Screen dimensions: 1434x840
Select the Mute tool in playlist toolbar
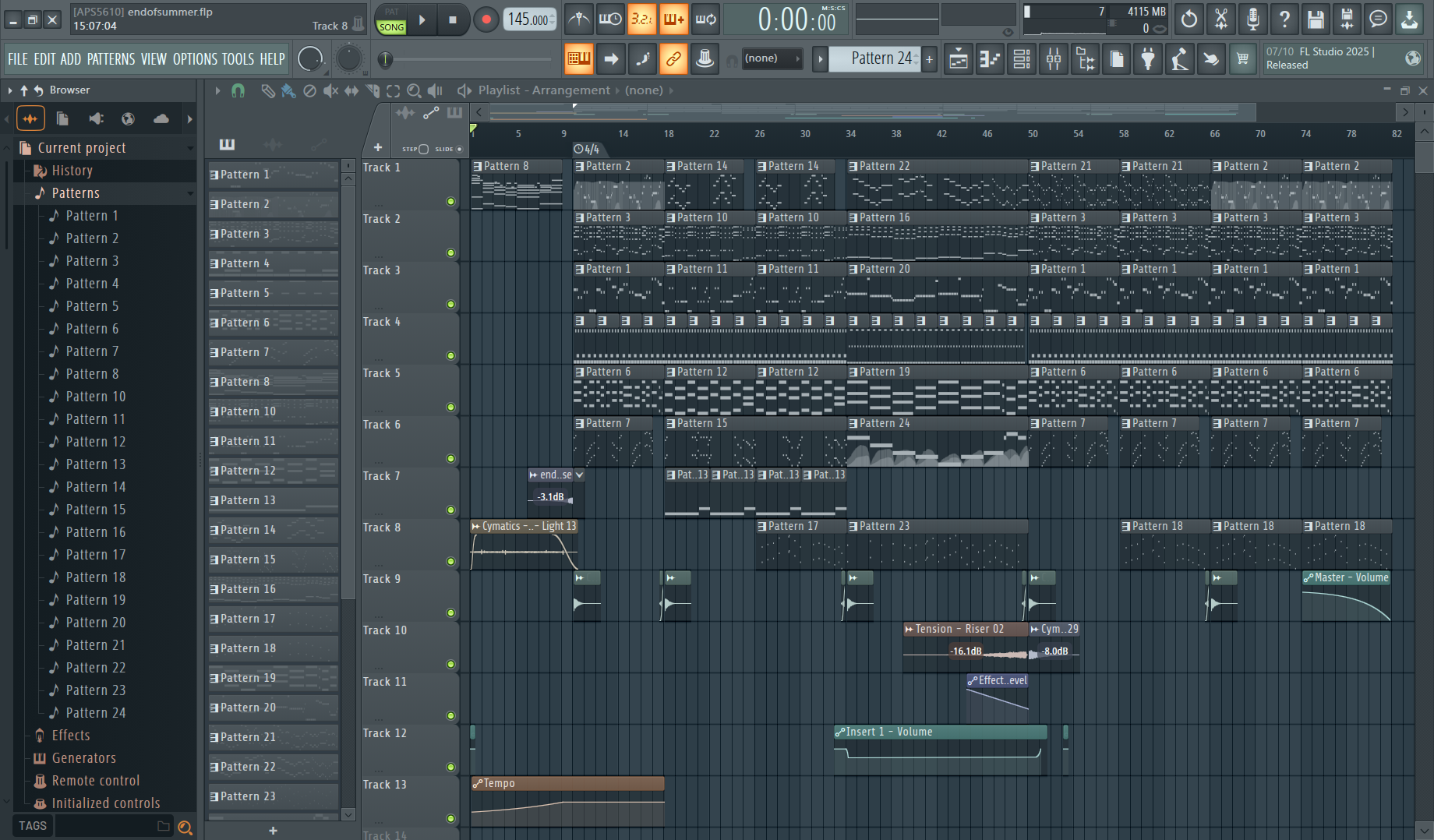pyautogui.click(x=330, y=91)
